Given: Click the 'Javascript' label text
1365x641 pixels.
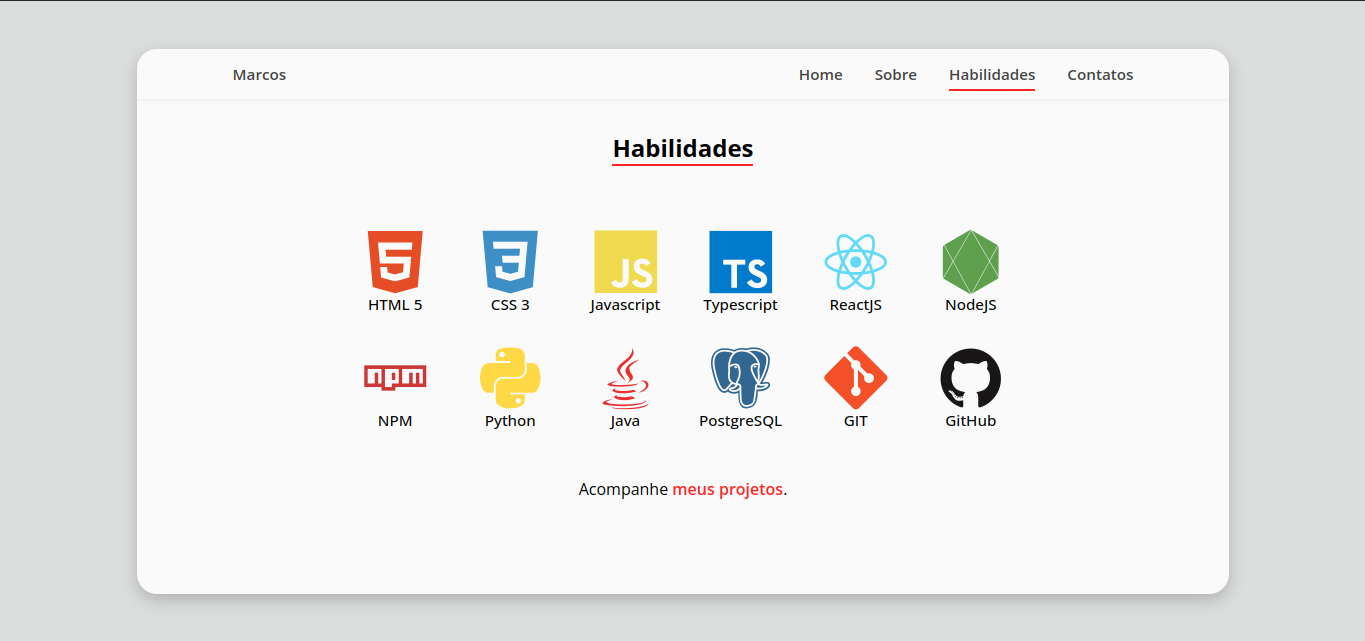Looking at the screenshot, I should coord(625,305).
